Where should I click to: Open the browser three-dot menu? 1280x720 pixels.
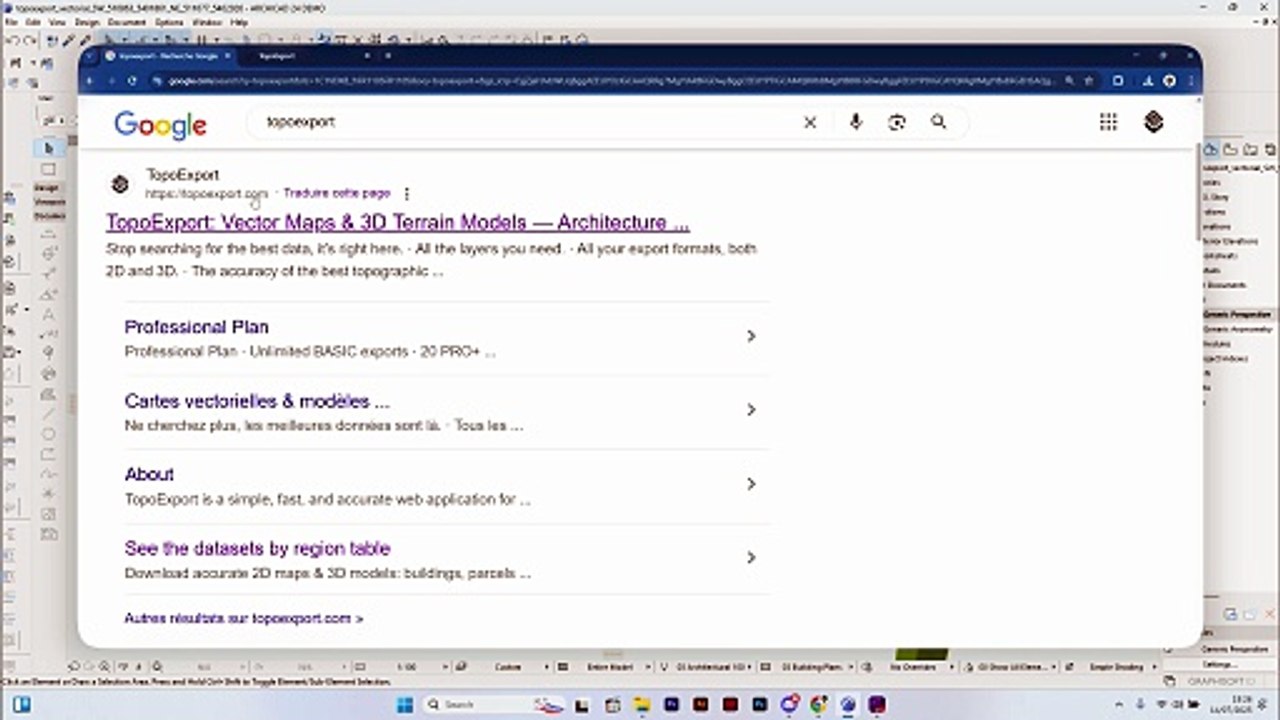1191,81
